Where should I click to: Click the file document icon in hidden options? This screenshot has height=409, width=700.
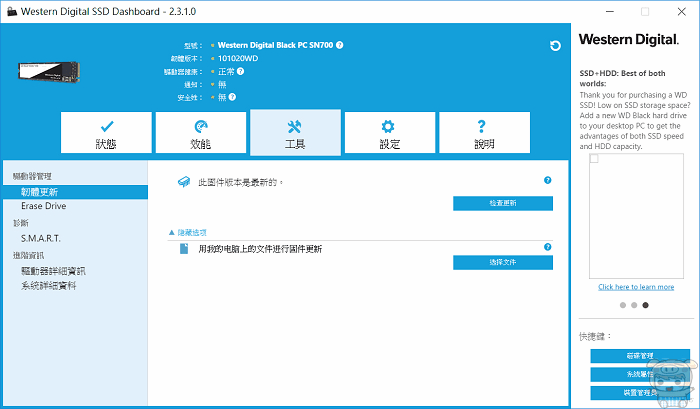(184, 249)
